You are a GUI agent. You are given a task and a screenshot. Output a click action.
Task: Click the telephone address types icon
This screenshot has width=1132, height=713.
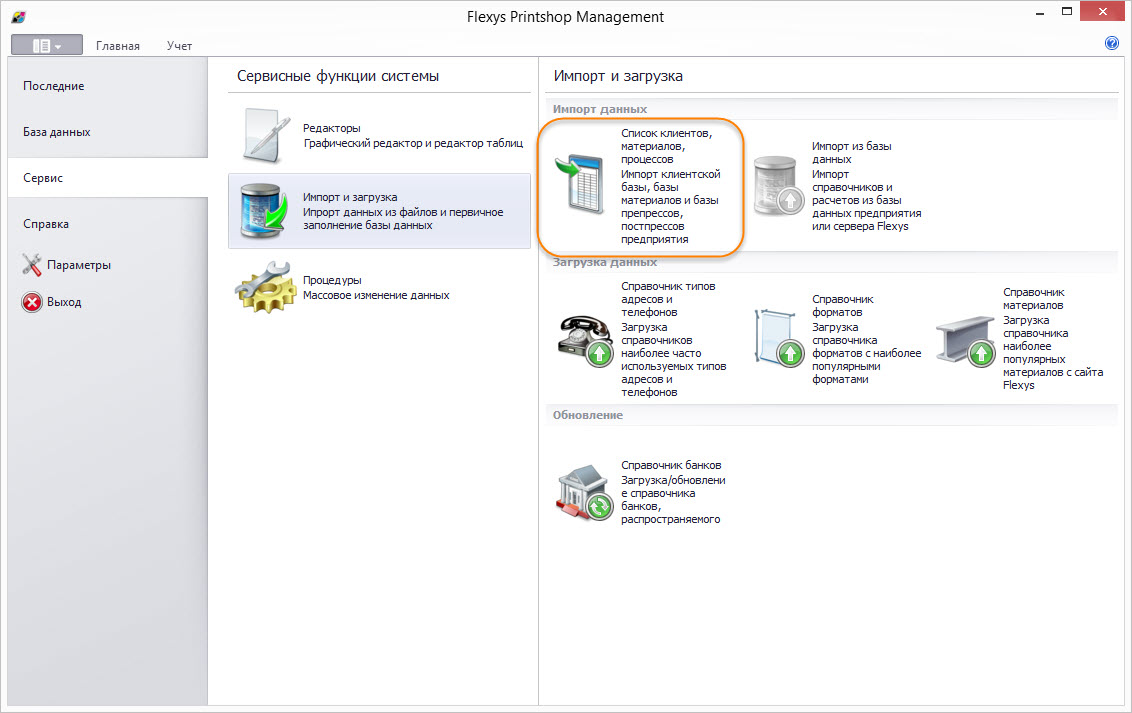[585, 341]
